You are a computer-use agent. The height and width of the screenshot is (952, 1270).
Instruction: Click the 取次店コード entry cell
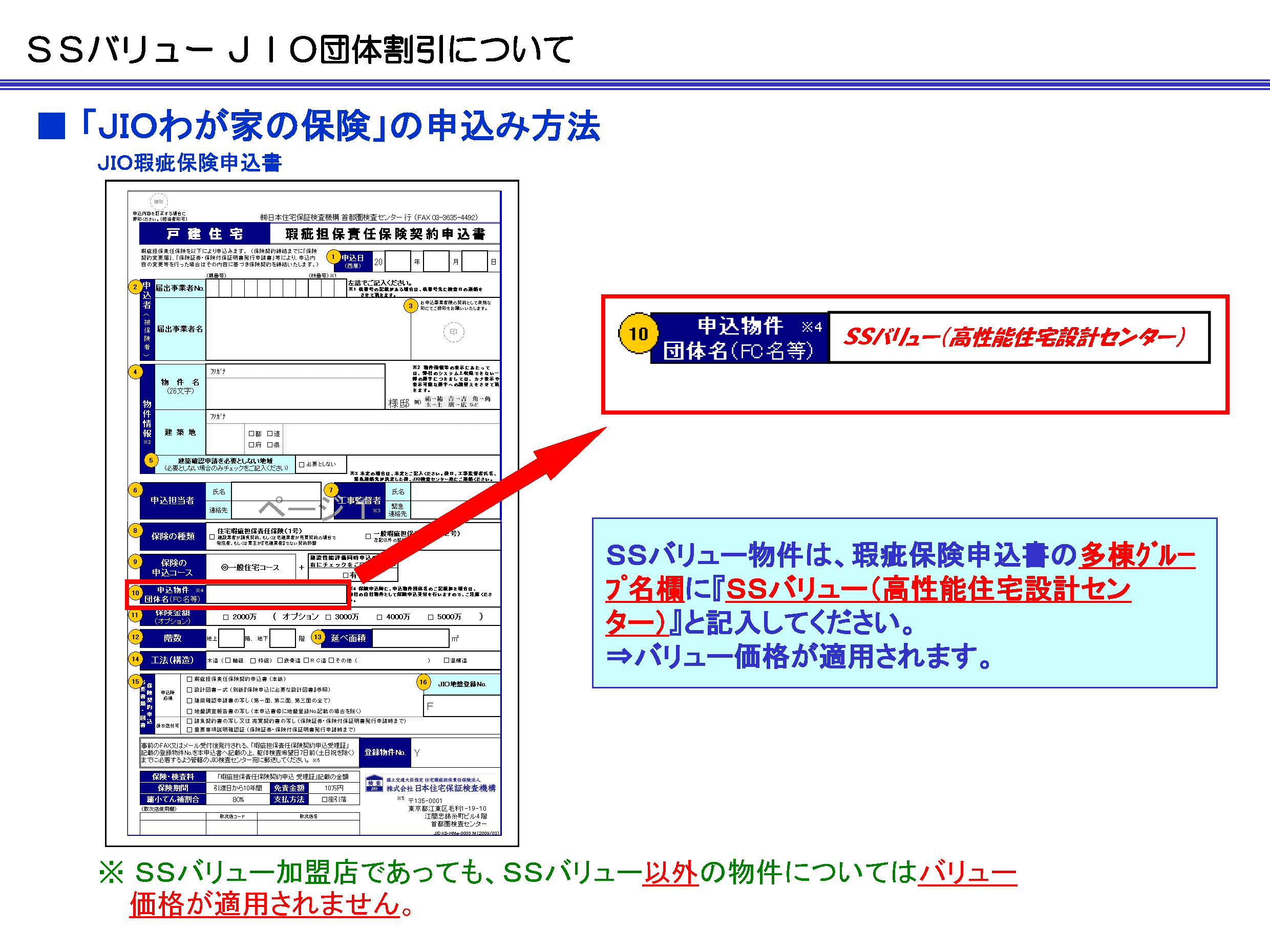(x=232, y=827)
